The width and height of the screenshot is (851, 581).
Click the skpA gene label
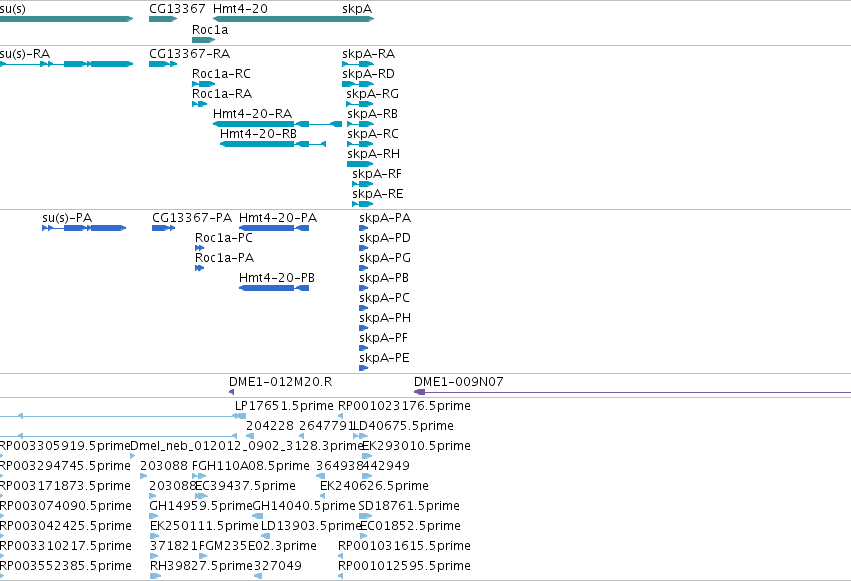(357, 9)
